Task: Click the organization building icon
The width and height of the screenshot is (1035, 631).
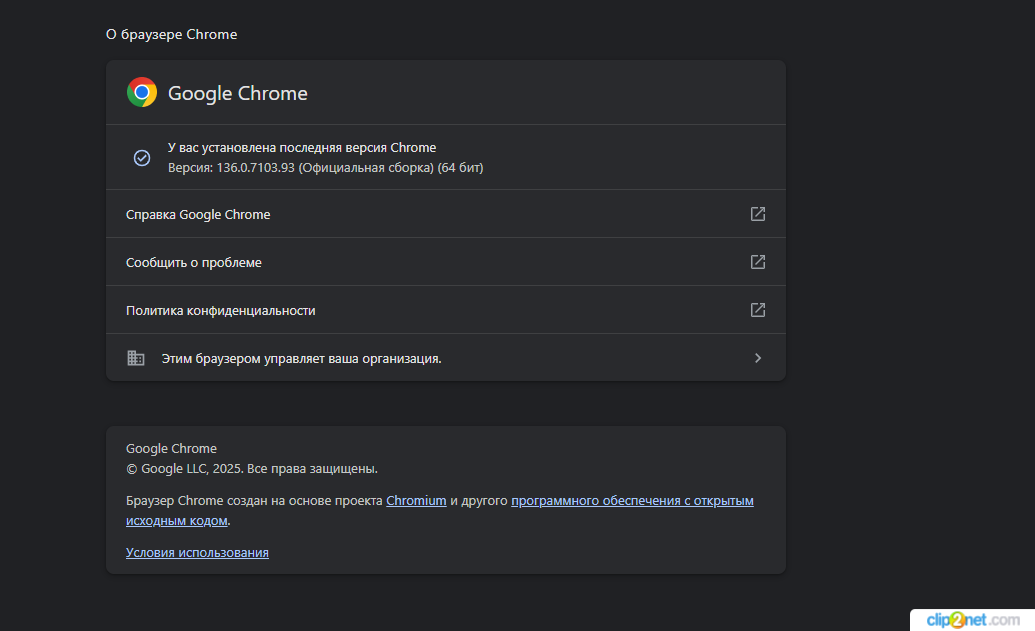Action: [136, 358]
